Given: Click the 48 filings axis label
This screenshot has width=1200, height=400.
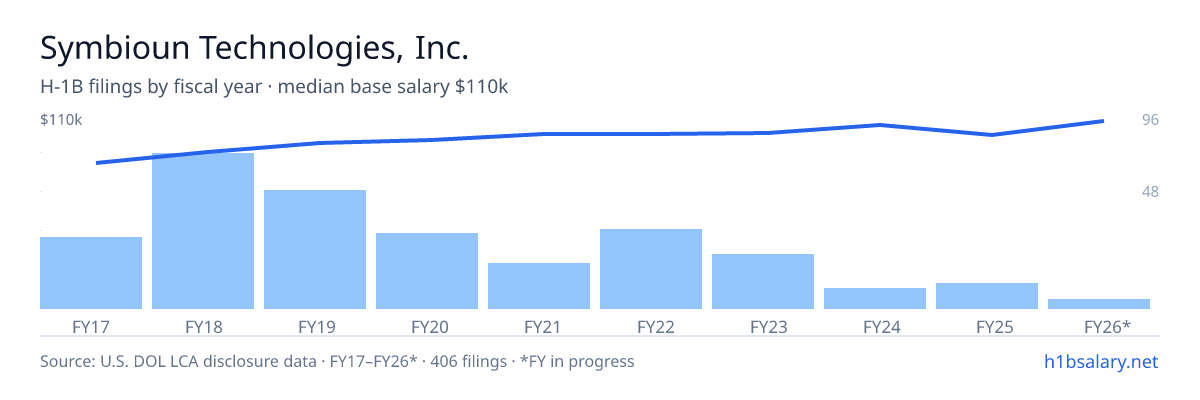Looking at the screenshot, I should tap(1150, 191).
